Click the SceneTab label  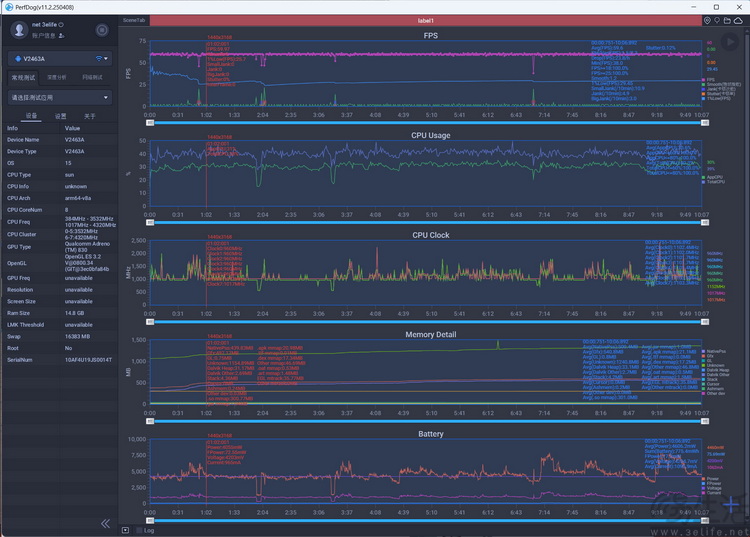133,20
